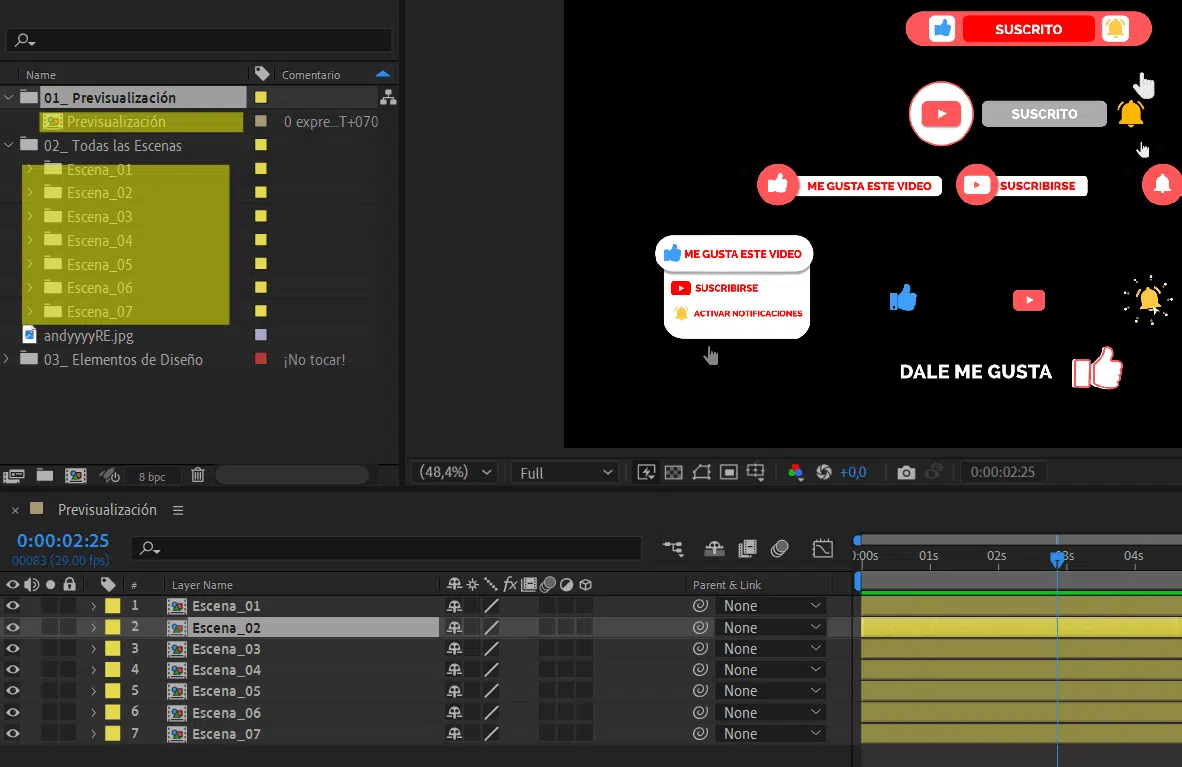
Task: Open the Full resolution dropdown
Action: [565, 473]
